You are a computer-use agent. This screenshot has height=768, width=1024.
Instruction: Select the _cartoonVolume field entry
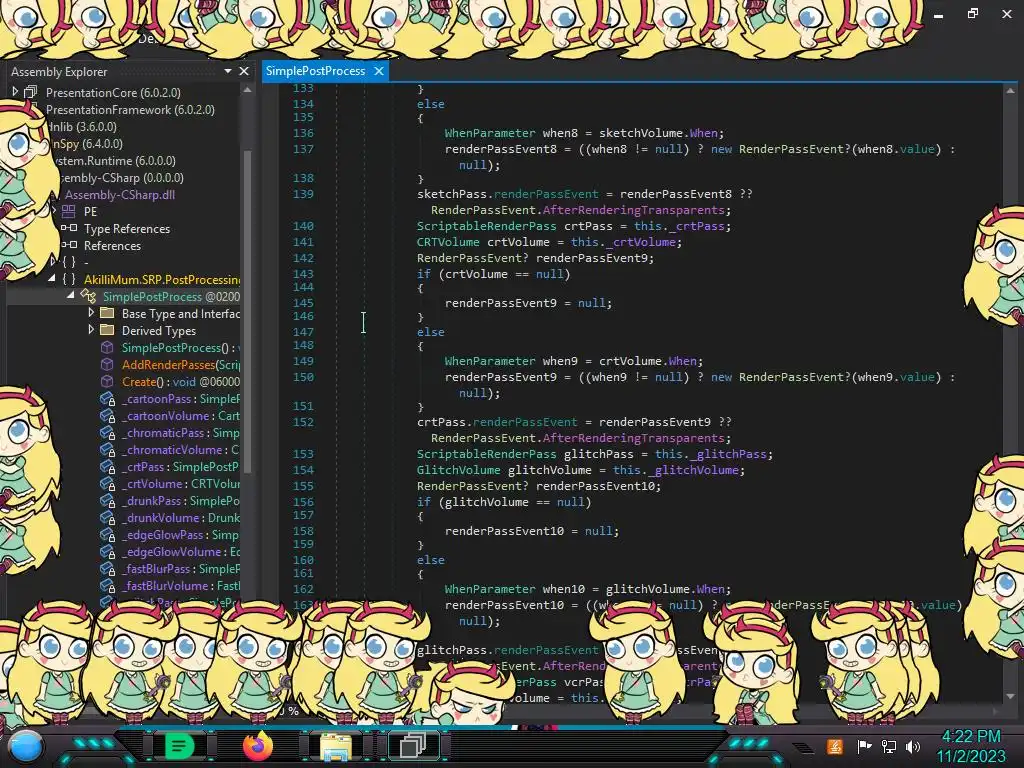(180, 415)
